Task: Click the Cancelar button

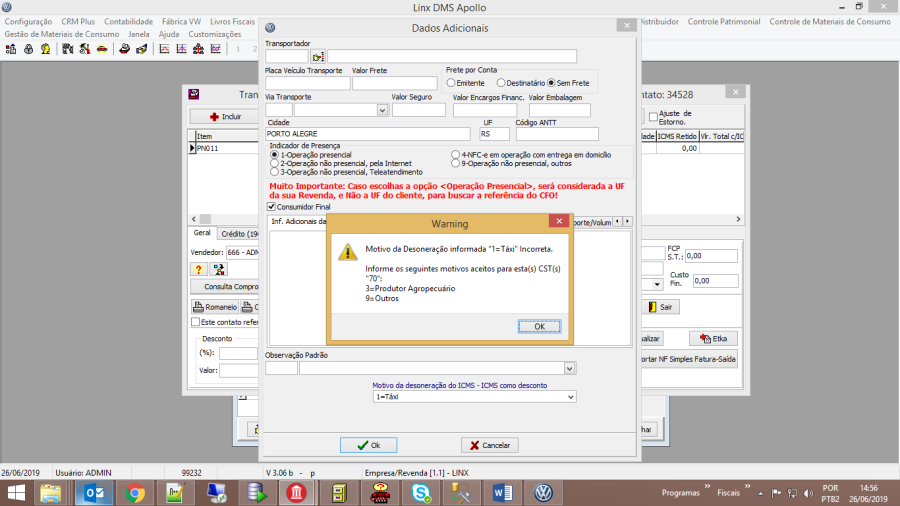Action: coord(490,445)
